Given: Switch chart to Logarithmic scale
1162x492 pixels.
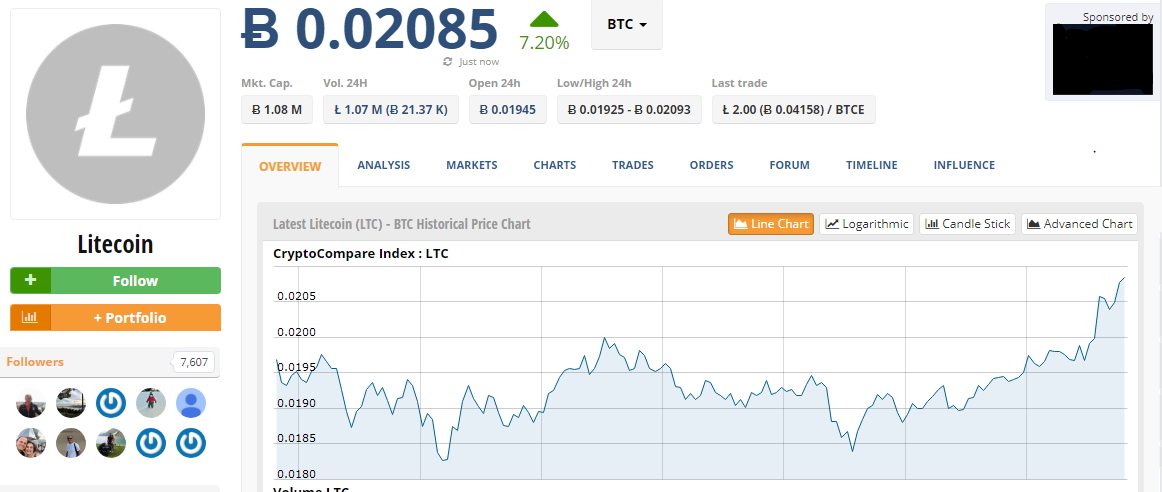Looking at the screenshot, I should (866, 224).
